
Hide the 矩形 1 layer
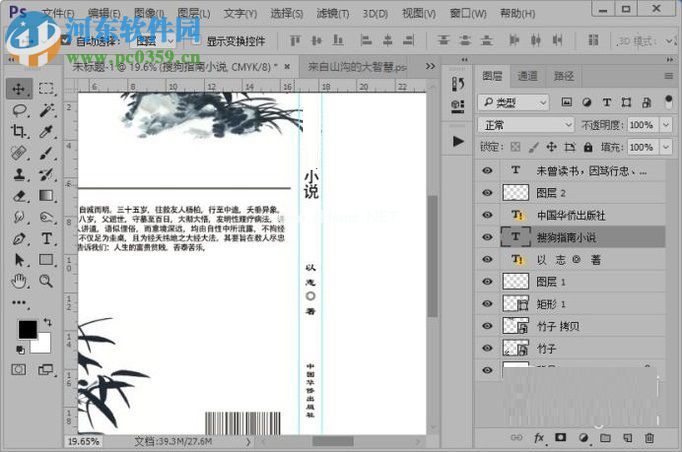pyautogui.click(x=487, y=304)
